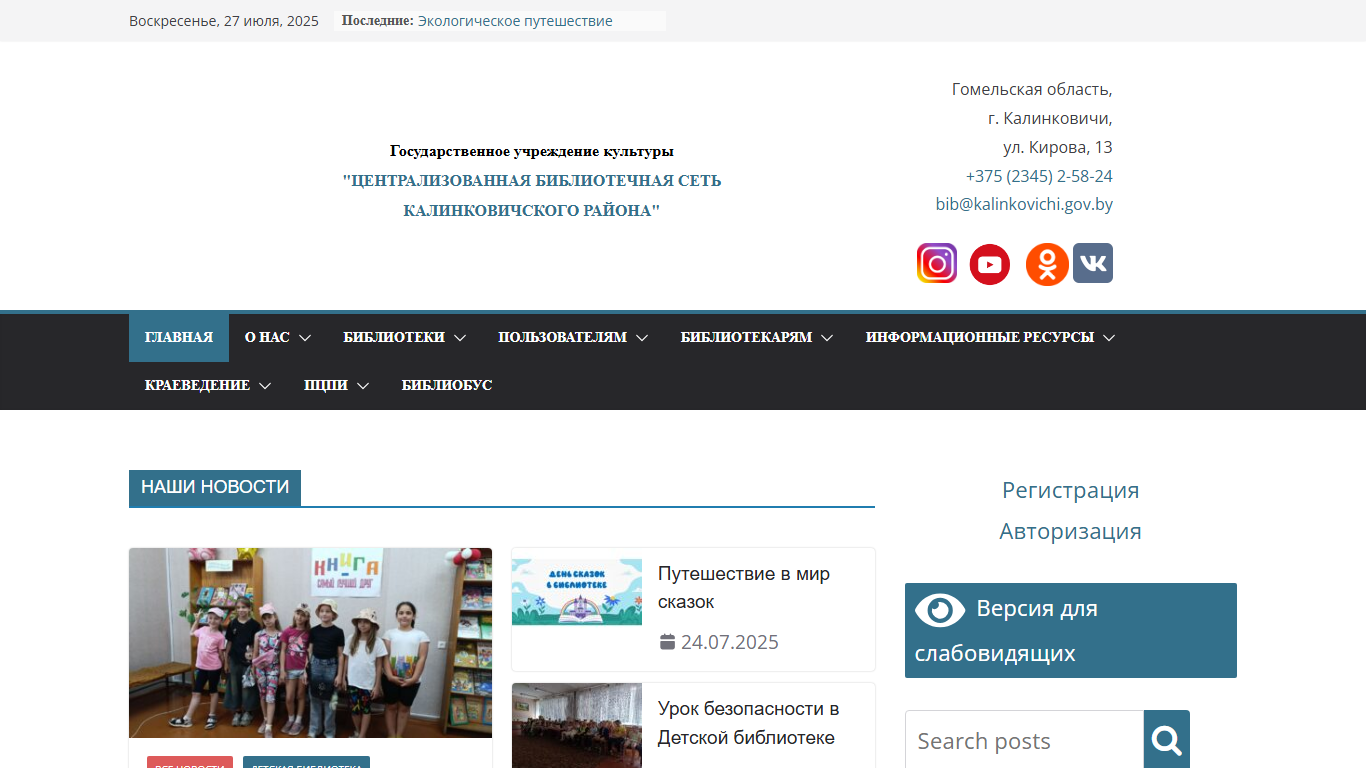This screenshot has height=768, width=1366.
Task: Click Государственное учреждение культуры text
Action: point(532,151)
